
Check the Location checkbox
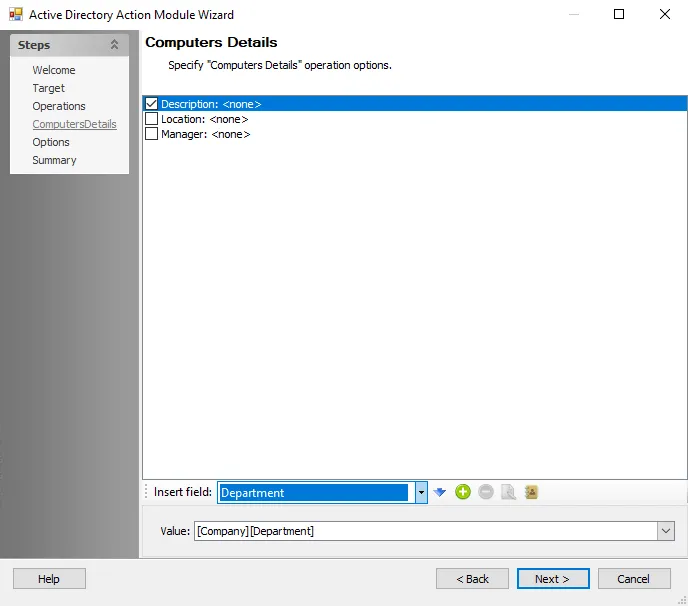click(x=151, y=119)
